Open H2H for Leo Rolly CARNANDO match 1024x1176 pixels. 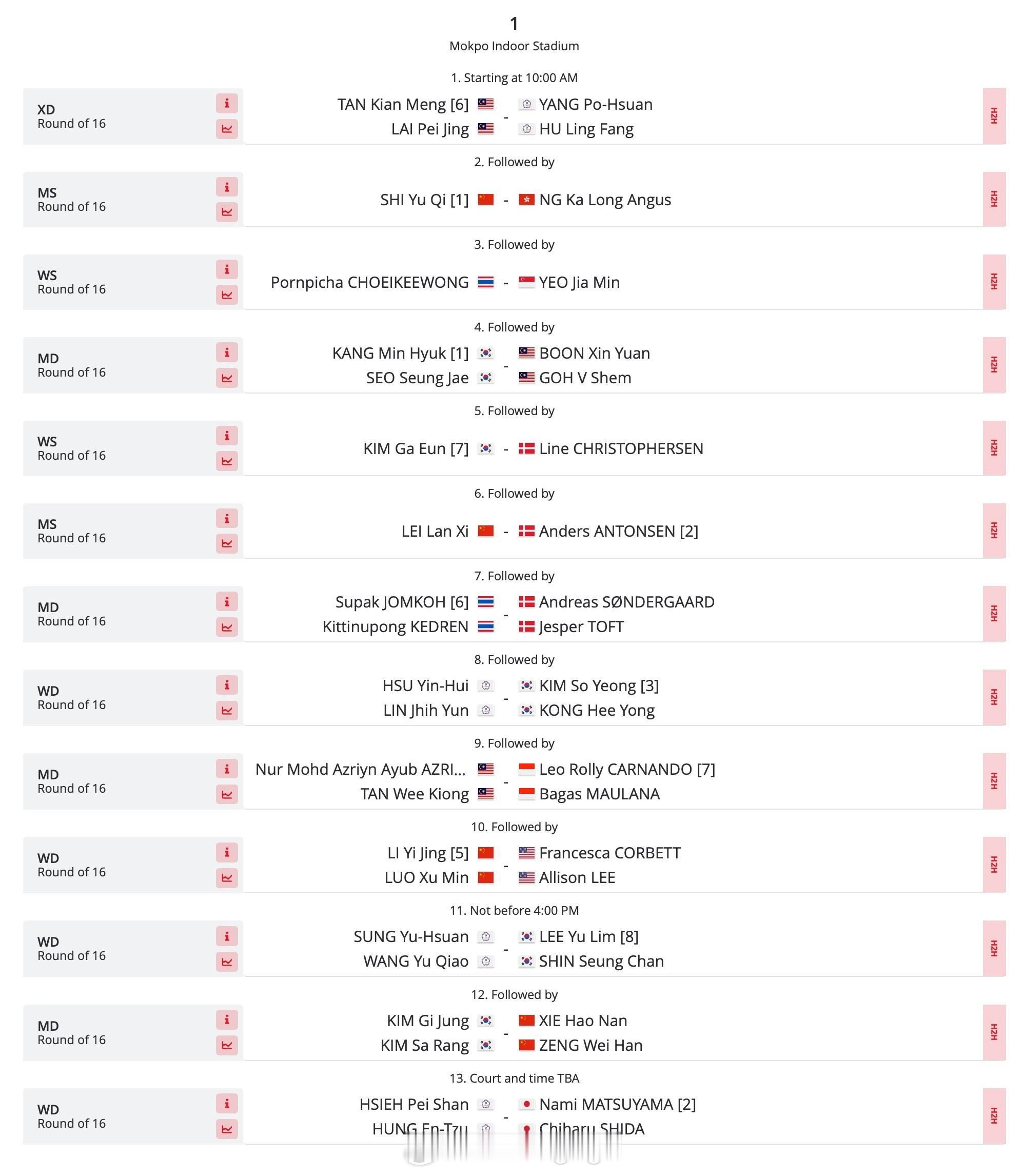coord(994,780)
